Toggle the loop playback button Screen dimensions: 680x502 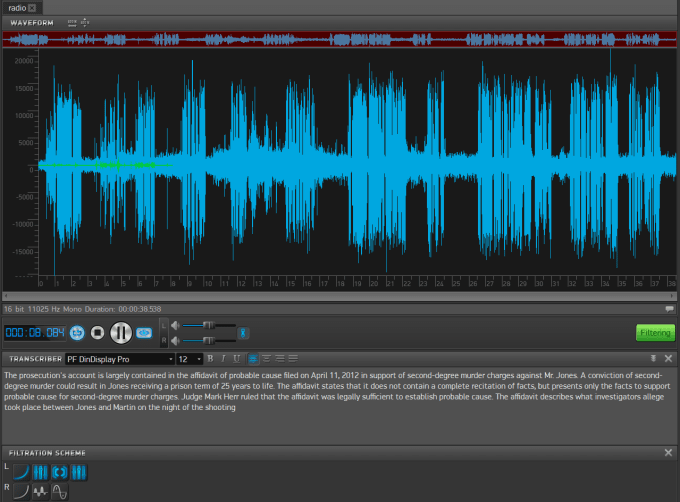coord(77,333)
